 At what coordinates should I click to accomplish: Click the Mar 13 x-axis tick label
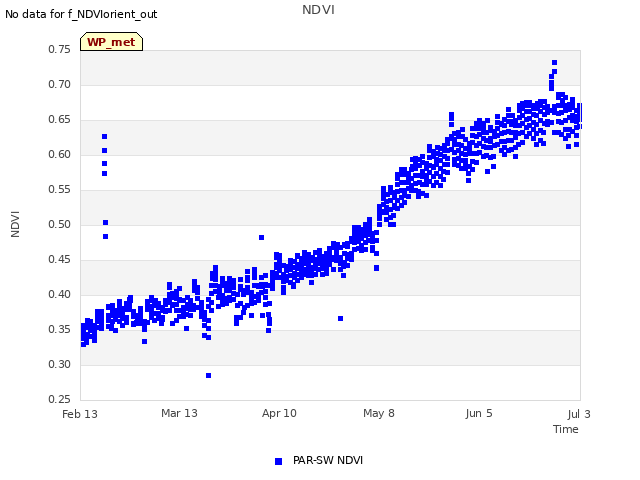click(179, 413)
